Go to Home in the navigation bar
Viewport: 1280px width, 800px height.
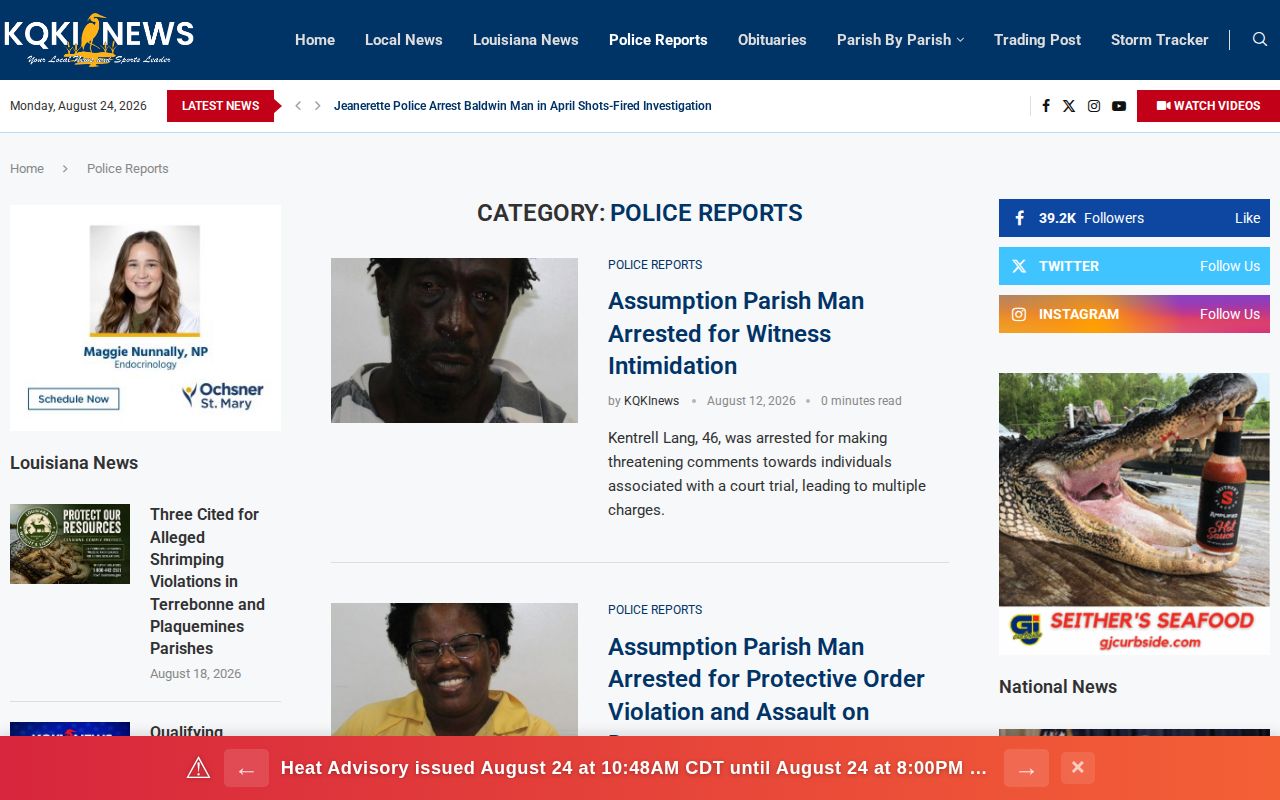[315, 40]
